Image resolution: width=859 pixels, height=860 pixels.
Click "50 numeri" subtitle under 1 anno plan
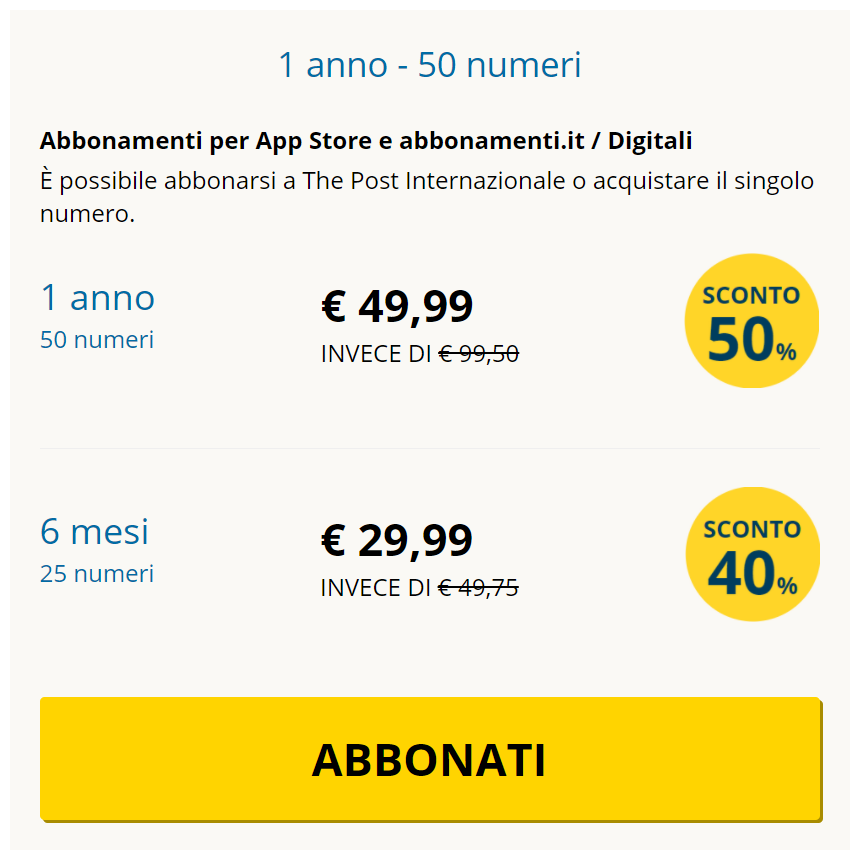click(x=97, y=340)
